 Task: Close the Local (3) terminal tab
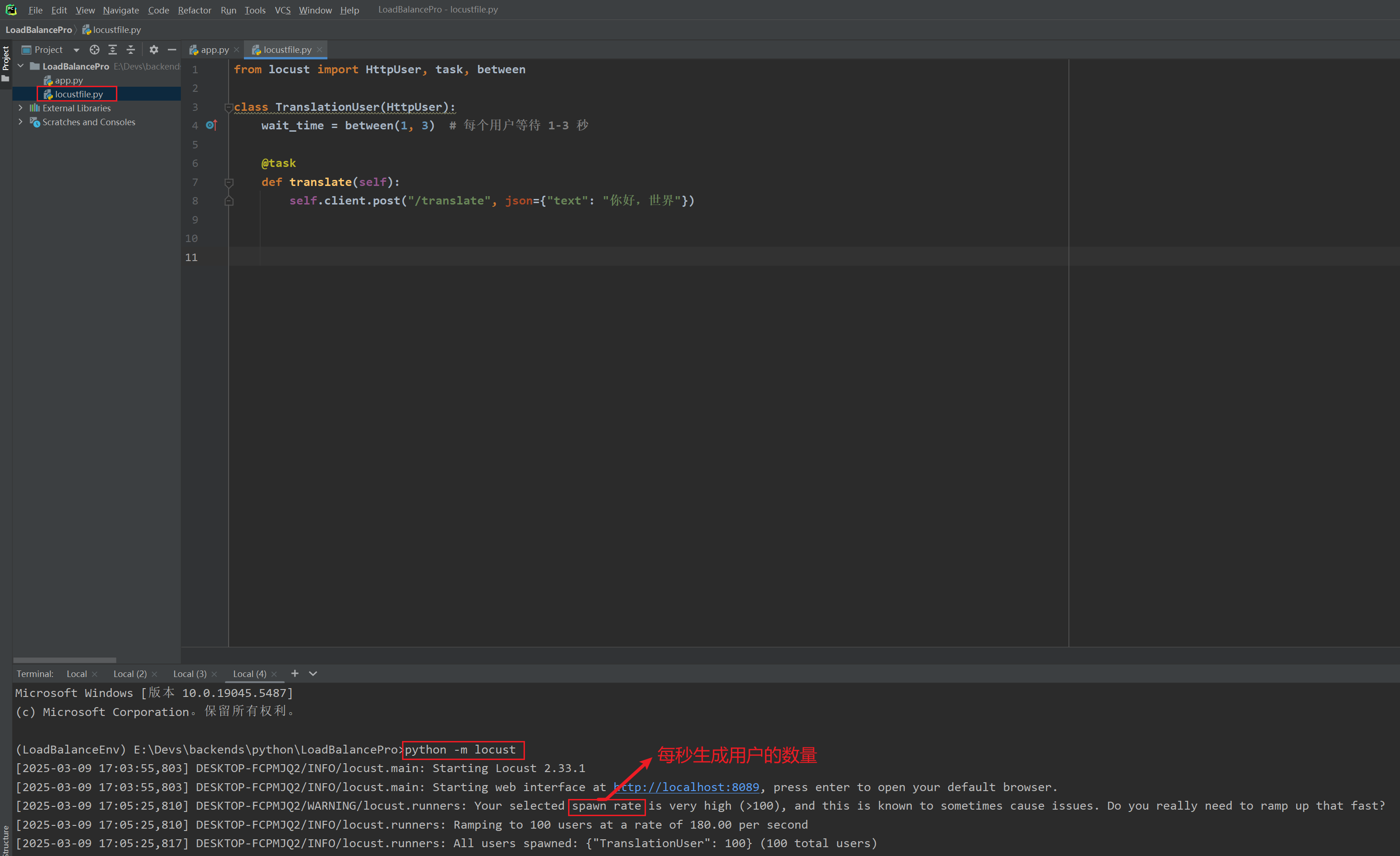tap(214, 674)
